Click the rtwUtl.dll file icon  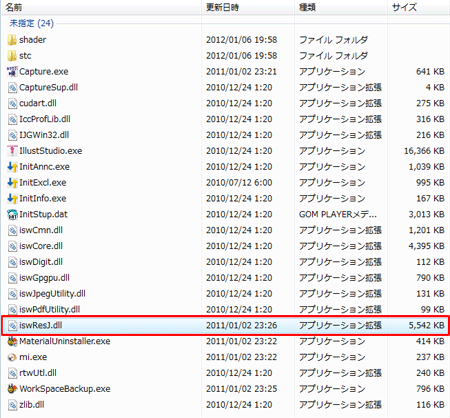(12, 373)
